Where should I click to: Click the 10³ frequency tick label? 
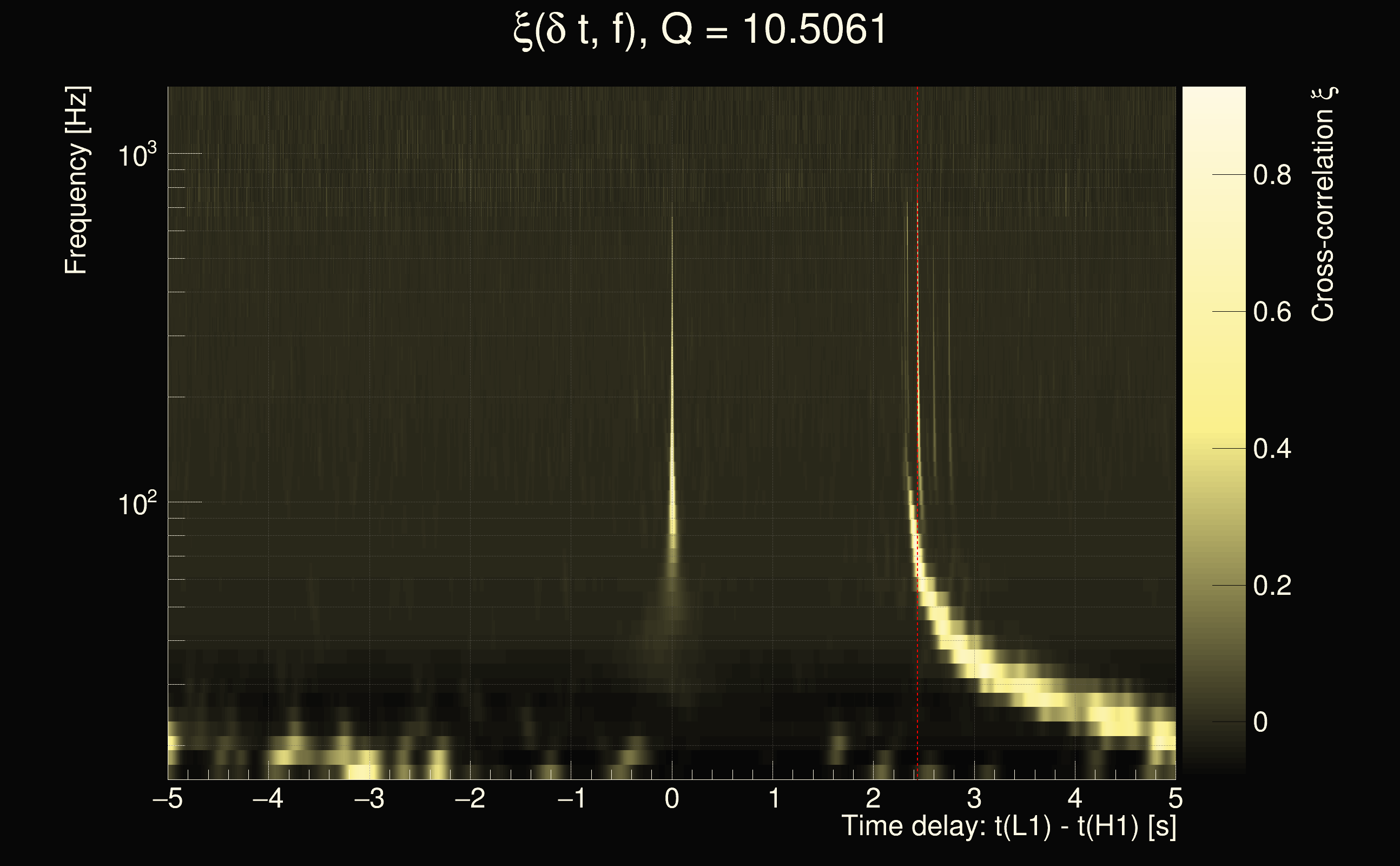point(137,155)
